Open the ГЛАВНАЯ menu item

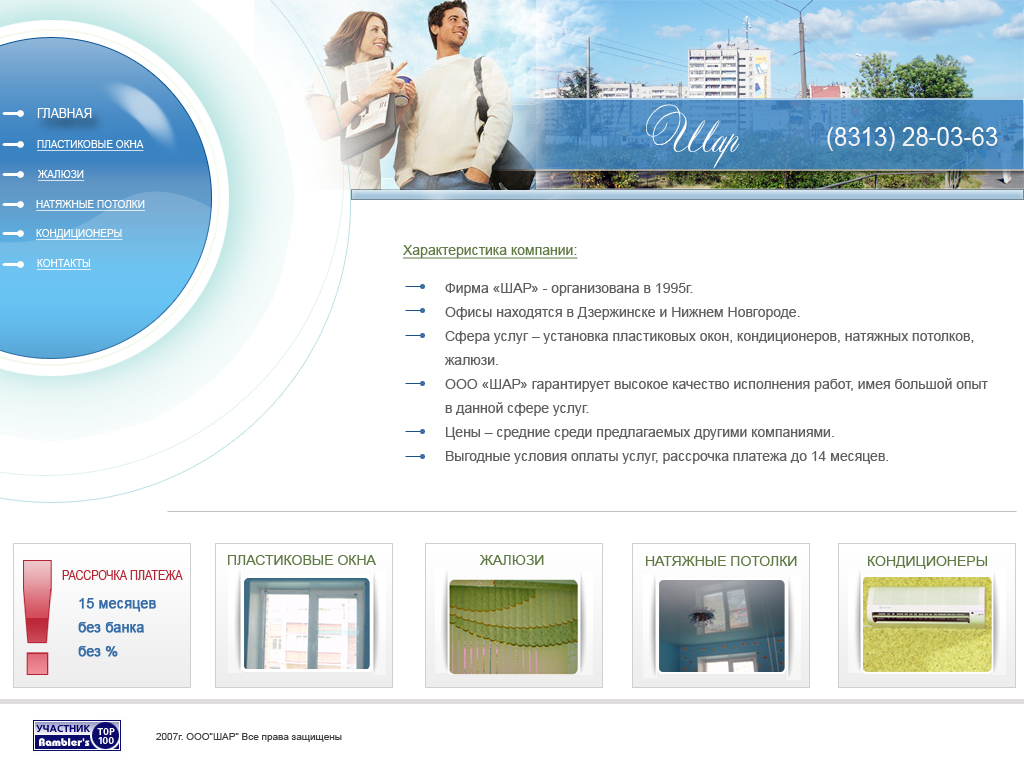point(64,114)
